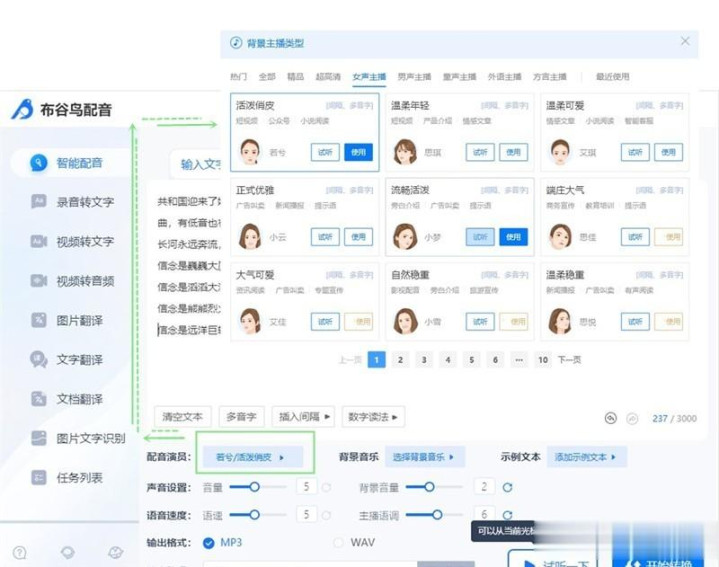Click 试听 on the 活泼俏皮 card
This screenshot has width=719, height=567.
point(325,152)
